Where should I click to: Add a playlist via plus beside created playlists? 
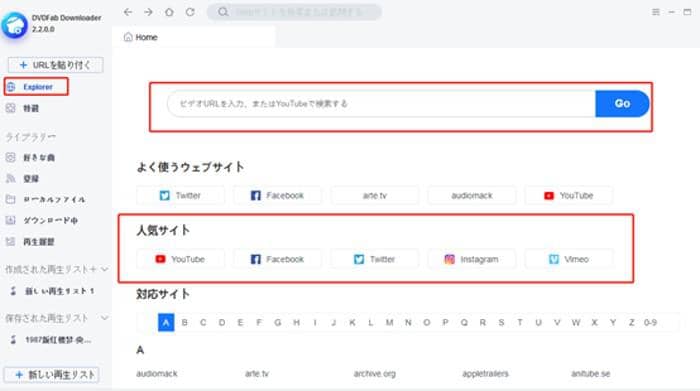pyautogui.click(x=93, y=269)
